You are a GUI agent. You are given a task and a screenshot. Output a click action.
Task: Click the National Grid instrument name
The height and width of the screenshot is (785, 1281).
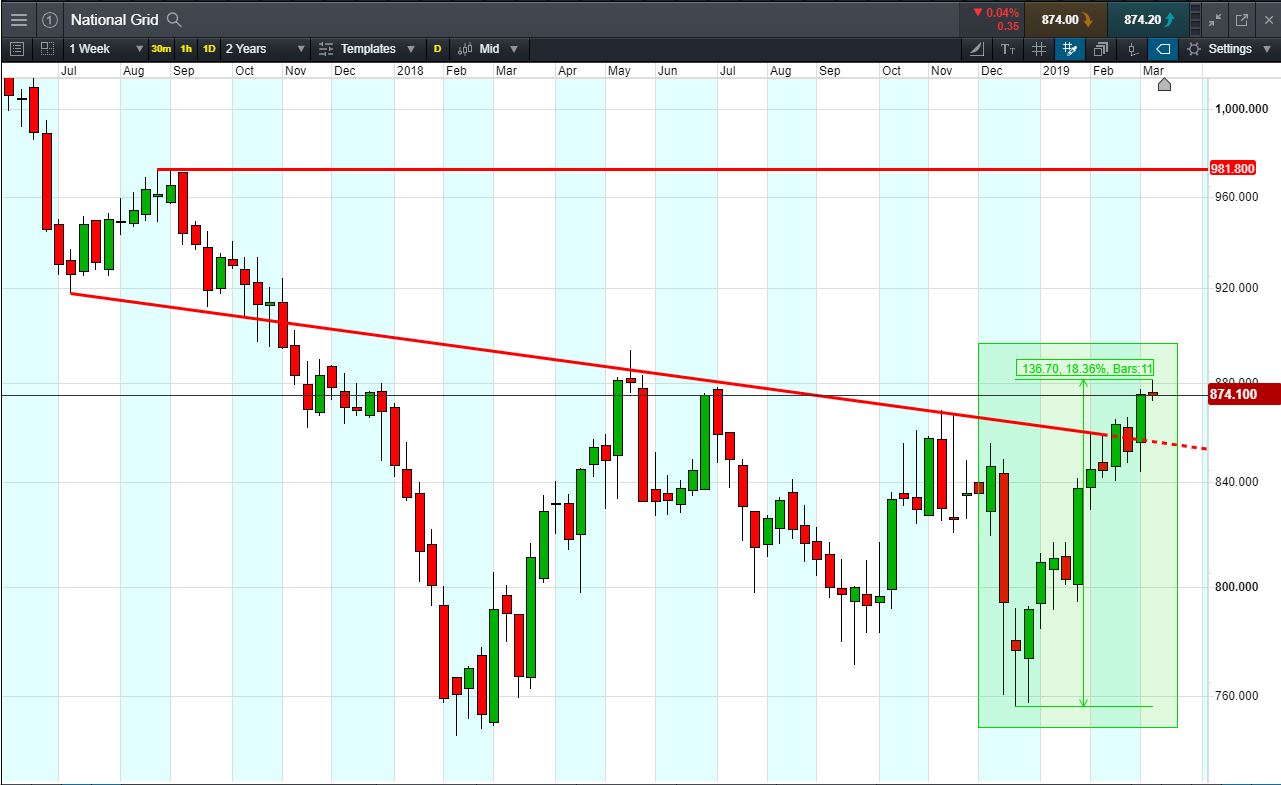point(114,19)
